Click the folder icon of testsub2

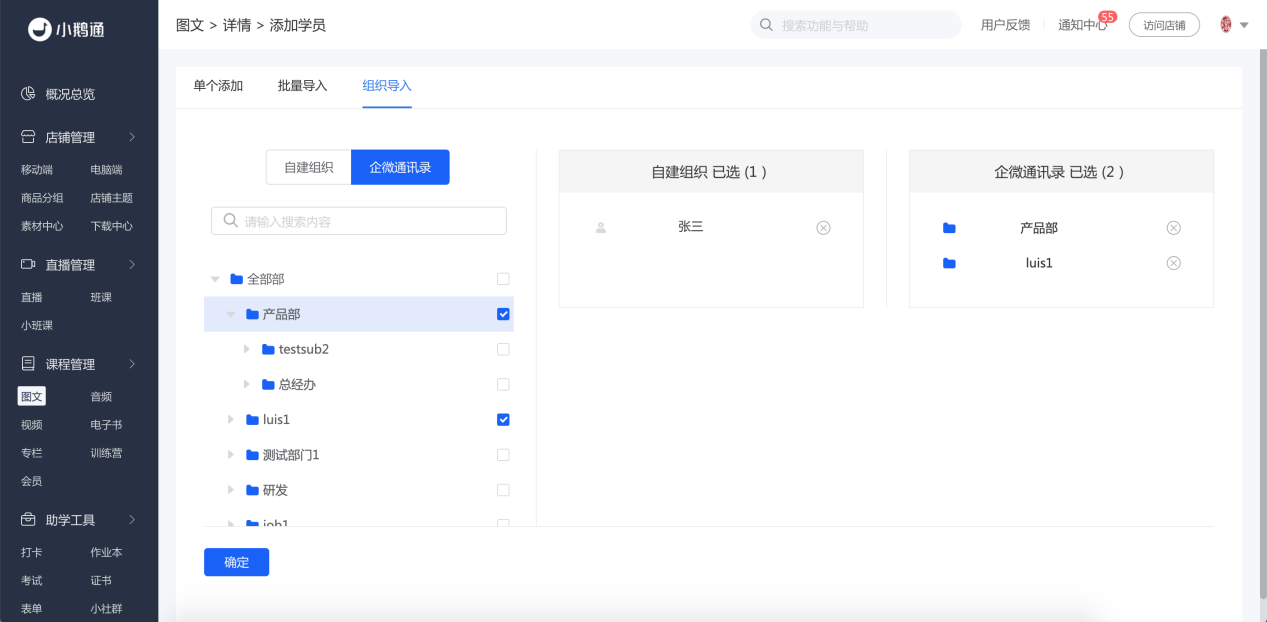tap(268, 349)
